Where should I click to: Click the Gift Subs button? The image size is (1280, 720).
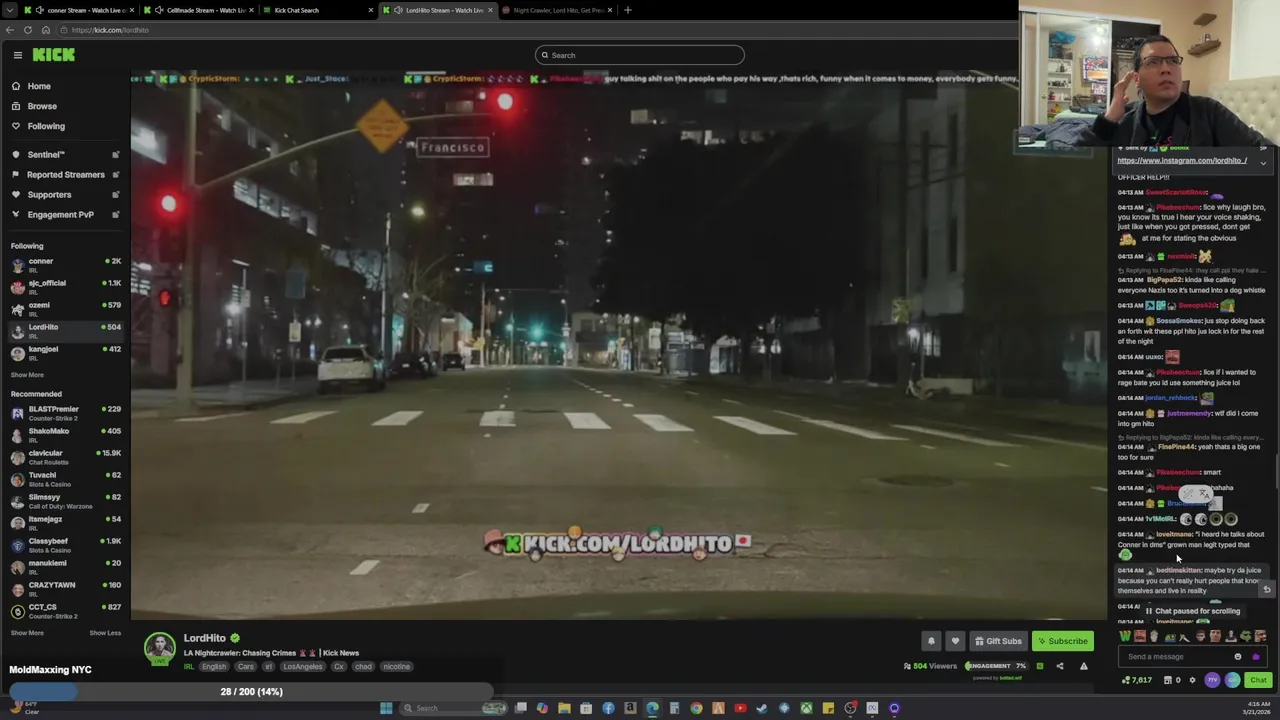point(998,641)
